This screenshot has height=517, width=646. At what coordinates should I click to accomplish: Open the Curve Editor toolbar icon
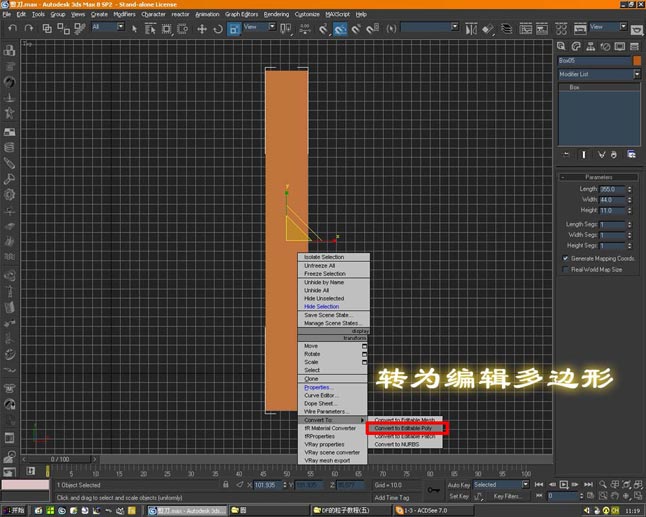525,29
